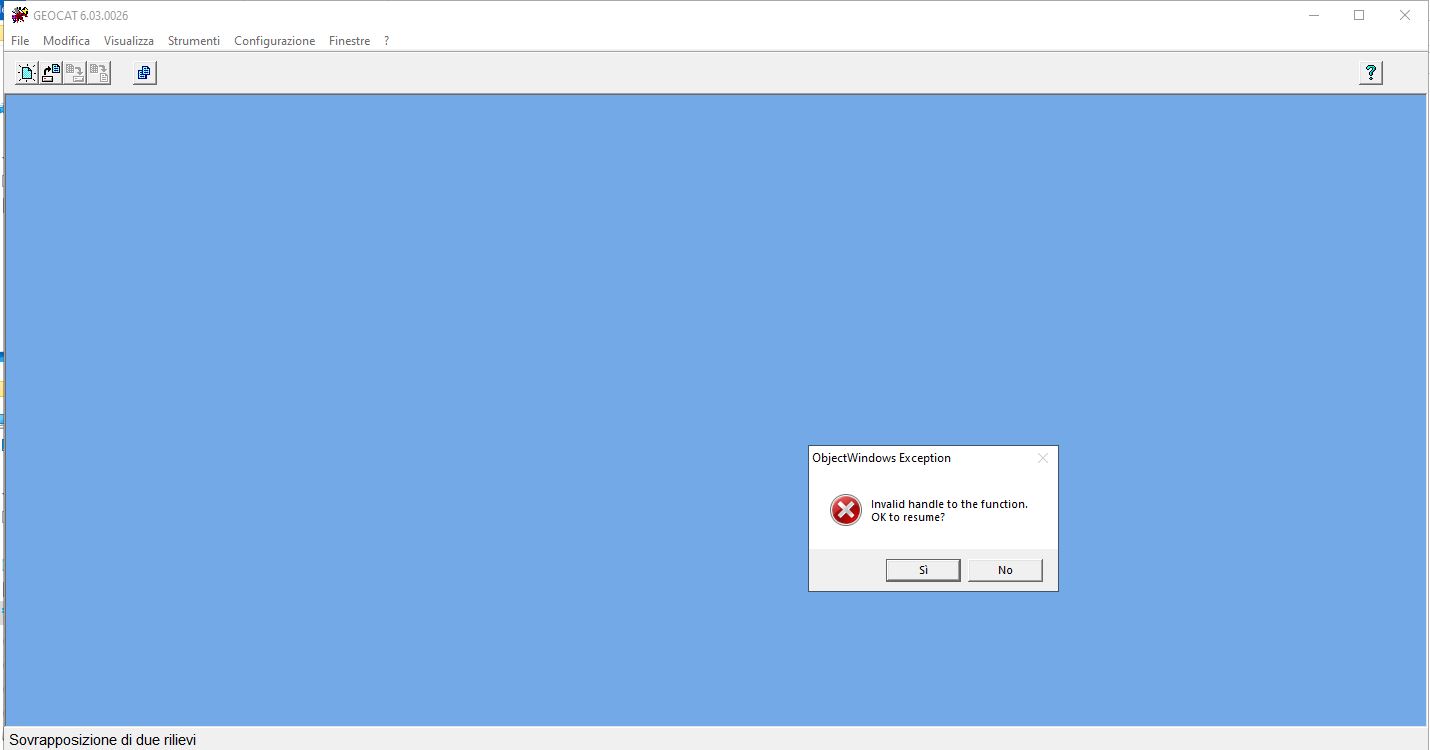Close the ObjectWindows Exception dialog
This screenshot has width=1430, height=750.
(x=1043, y=458)
